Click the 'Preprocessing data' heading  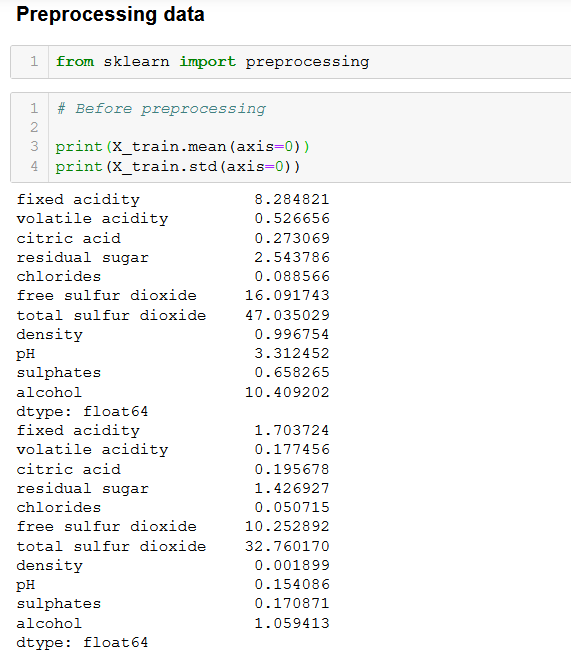110,15
